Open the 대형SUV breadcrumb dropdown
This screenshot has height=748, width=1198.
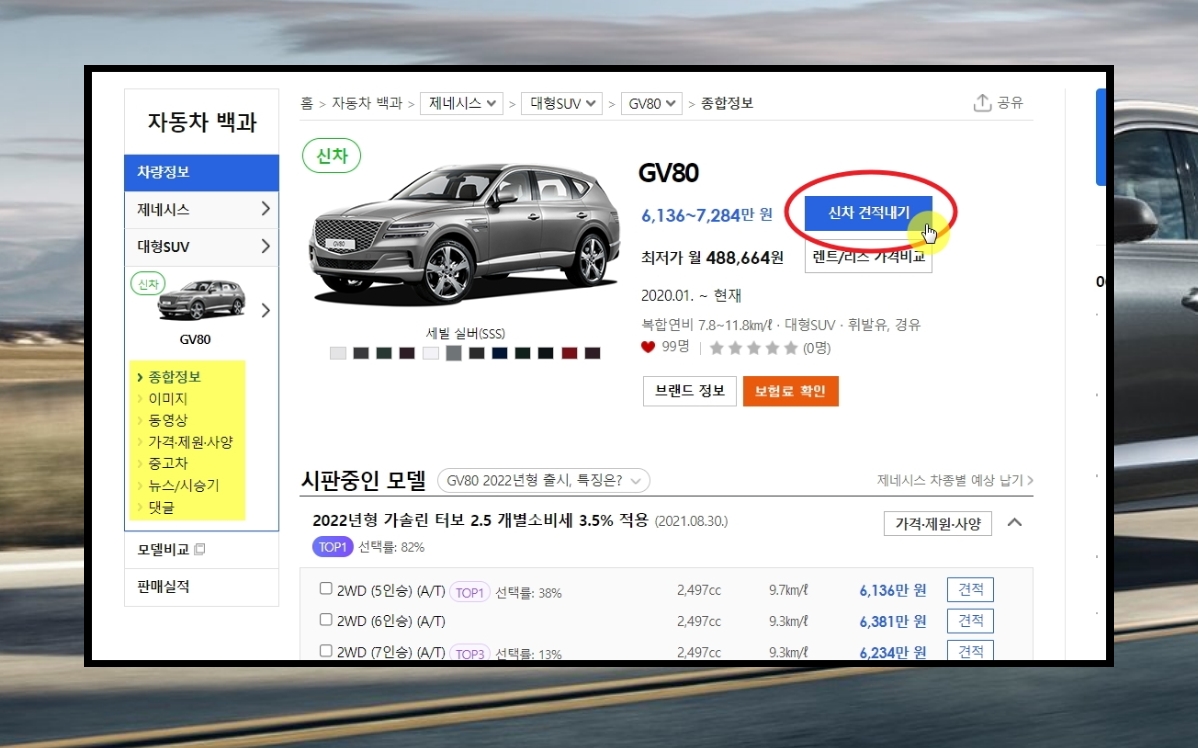pyautogui.click(x=562, y=103)
